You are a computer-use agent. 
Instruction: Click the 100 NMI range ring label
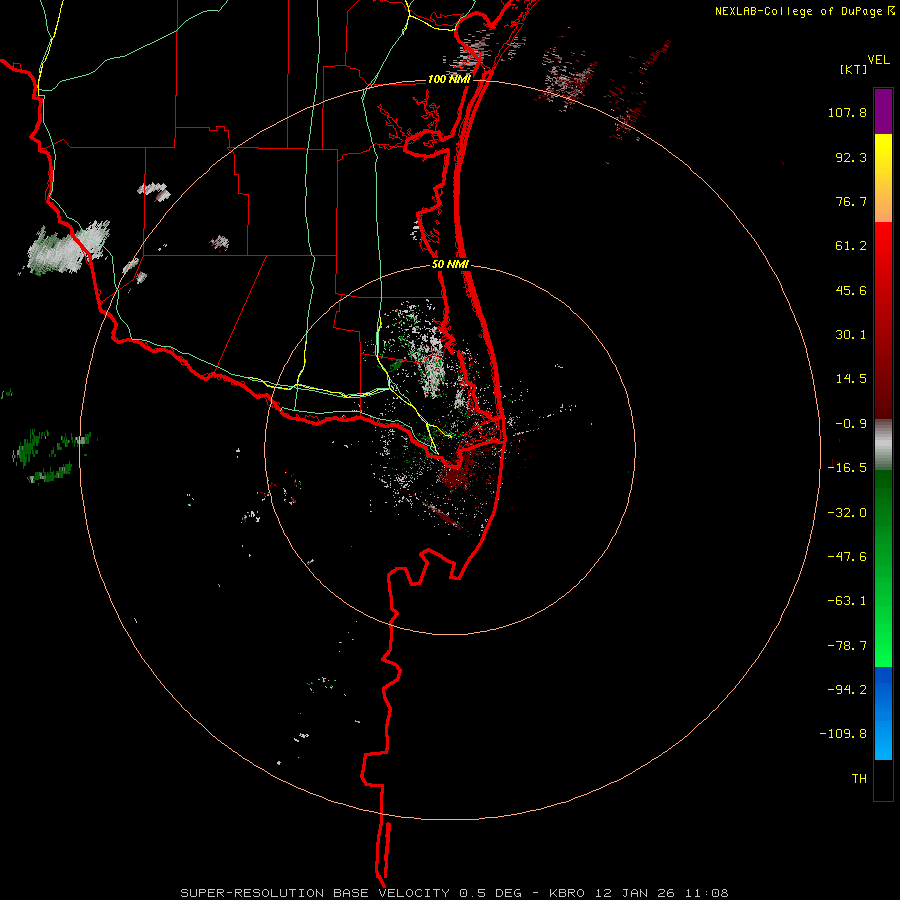pyautogui.click(x=449, y=79)
